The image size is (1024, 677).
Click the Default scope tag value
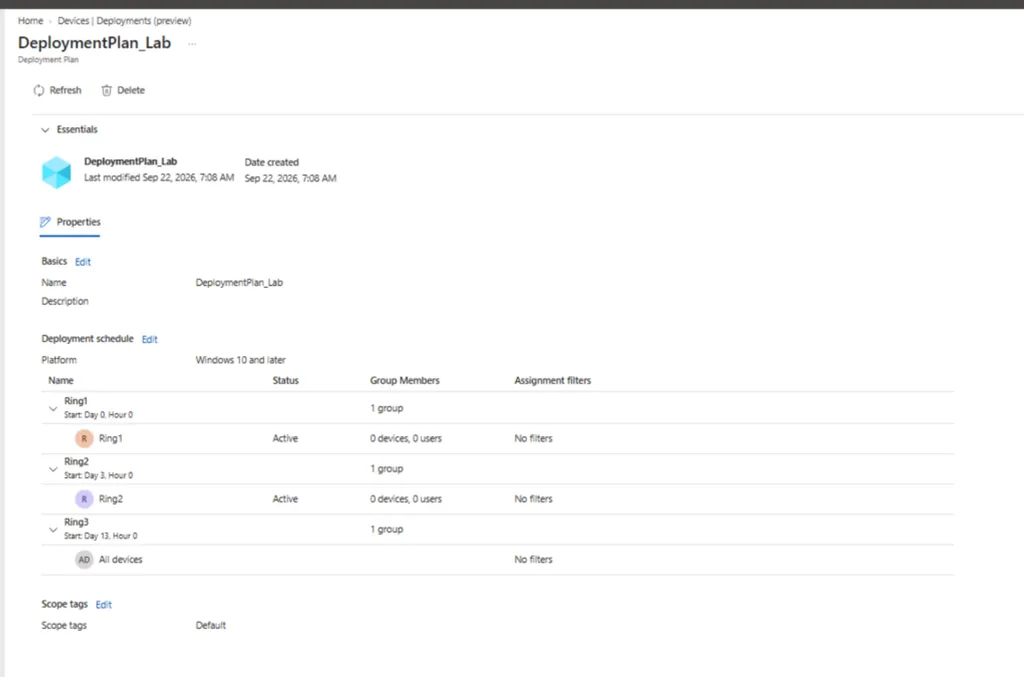211,625
